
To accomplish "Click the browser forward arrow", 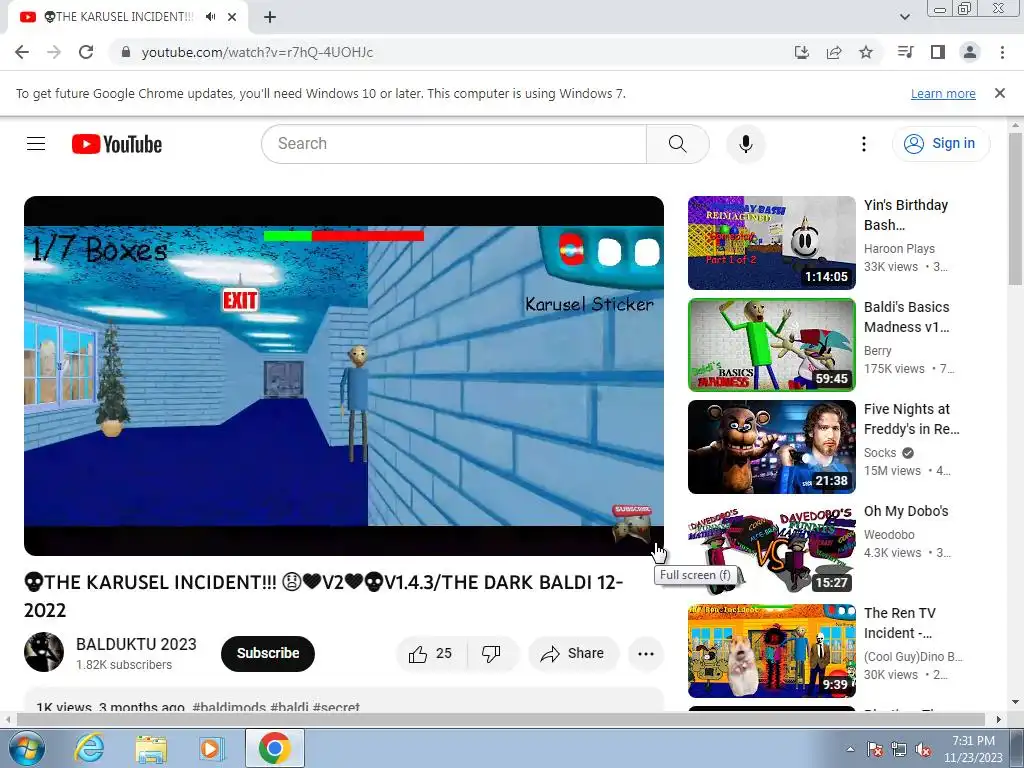I will [54, 52].
